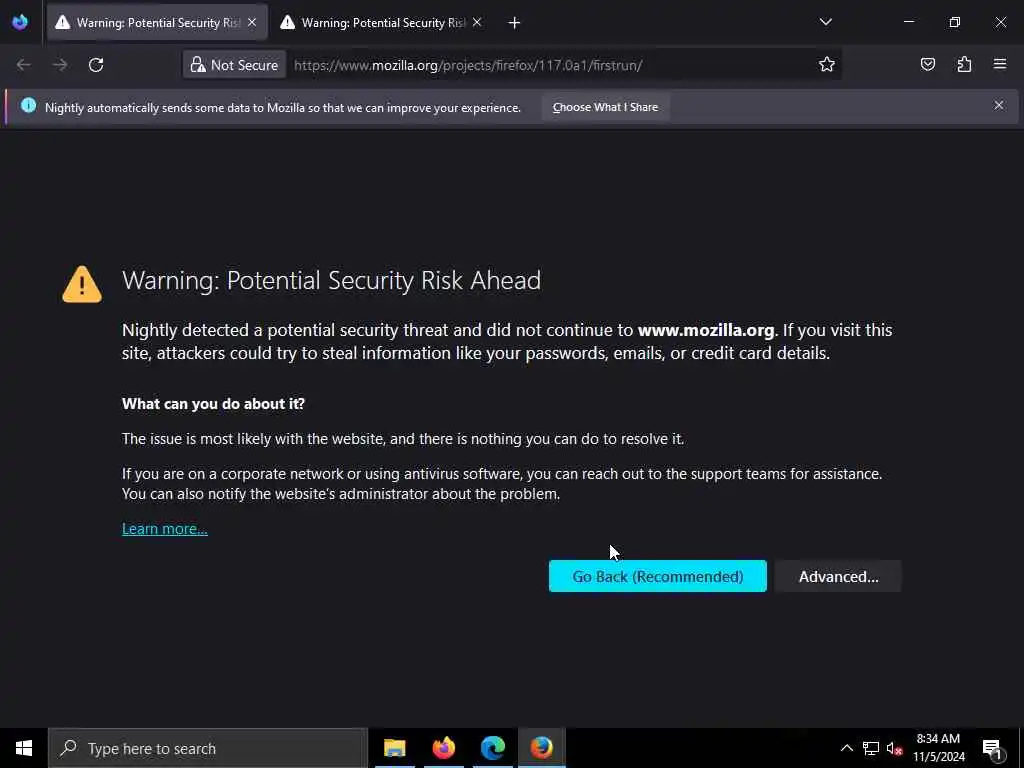Bookmark this page with the star icon

(827, 64)
